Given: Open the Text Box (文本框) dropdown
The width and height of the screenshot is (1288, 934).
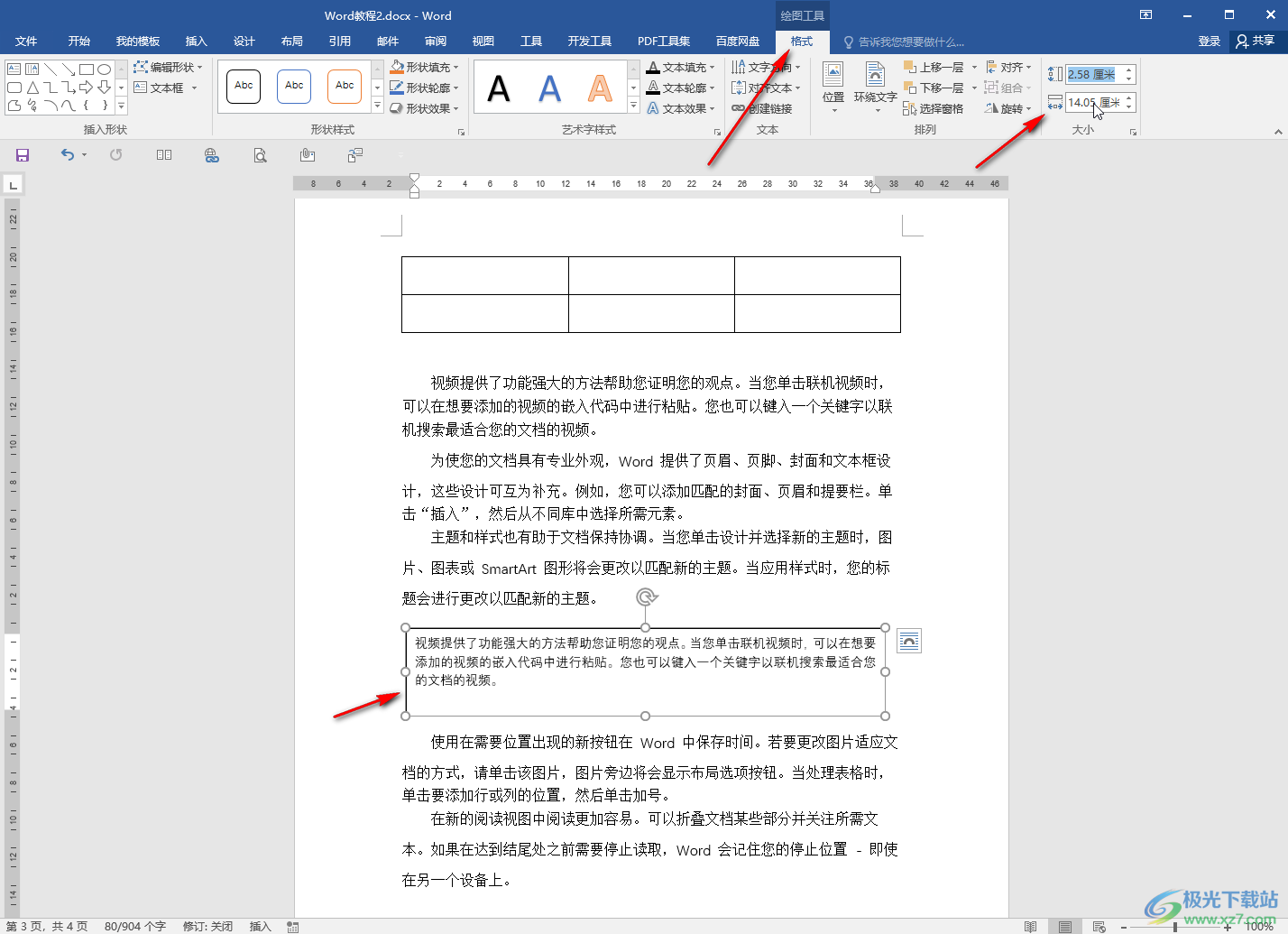Looking at the screenshot, I should click(166, 88).
